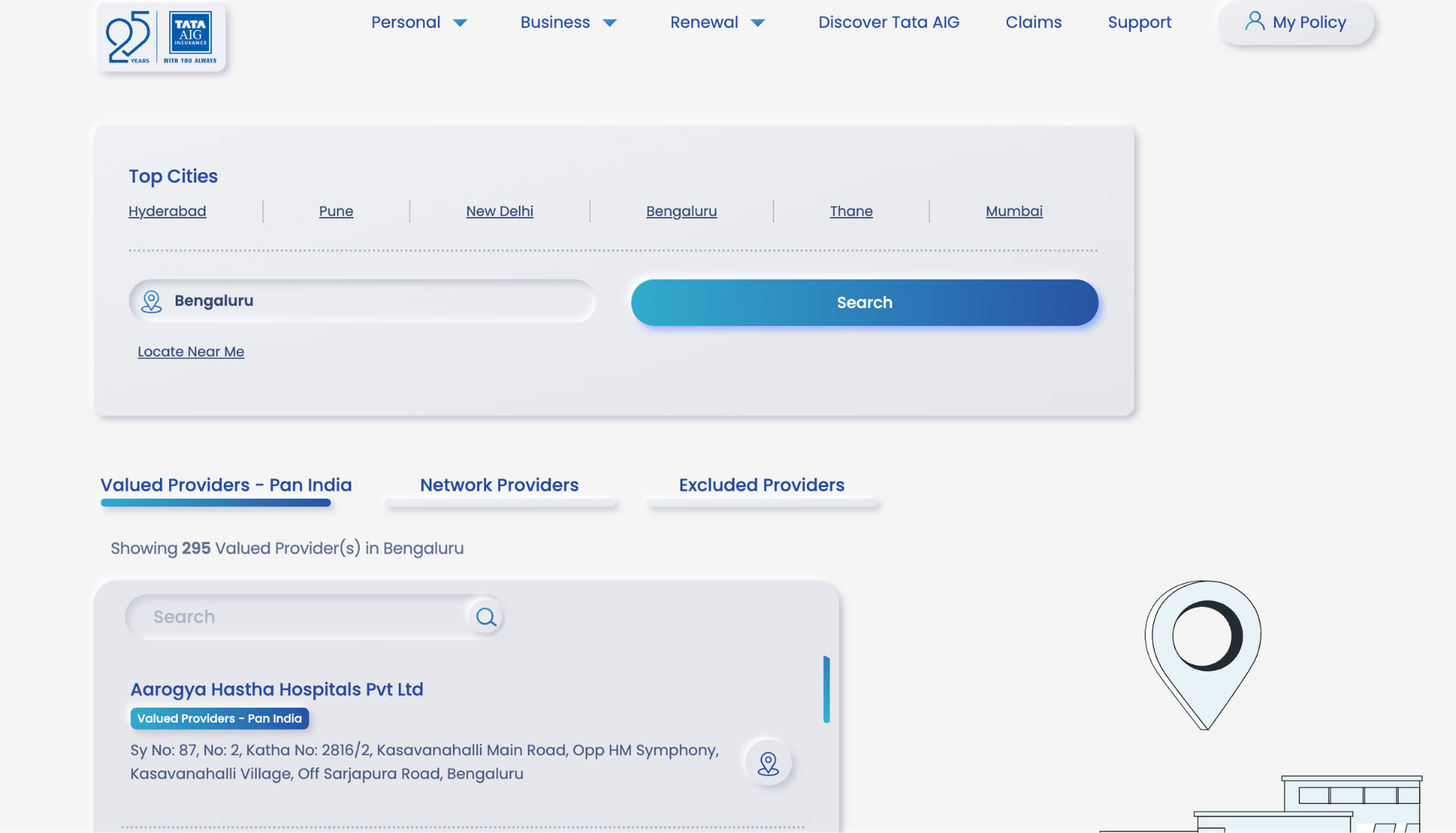Expand the Renewal dropdown menu
This screenshot has height=833, width=1456.
coord(718,23)
